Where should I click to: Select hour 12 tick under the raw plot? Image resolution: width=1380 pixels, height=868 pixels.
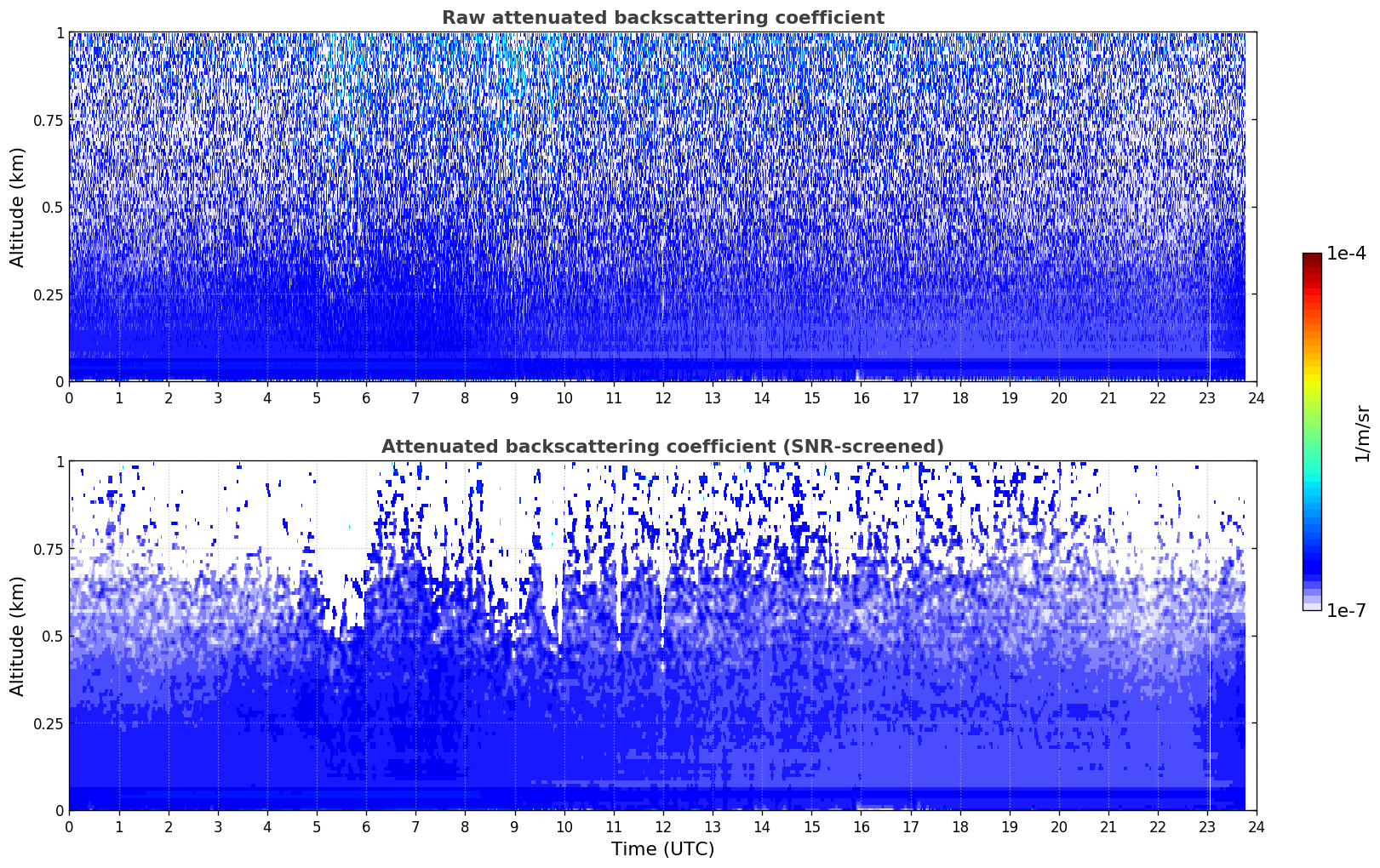point(662,398)
